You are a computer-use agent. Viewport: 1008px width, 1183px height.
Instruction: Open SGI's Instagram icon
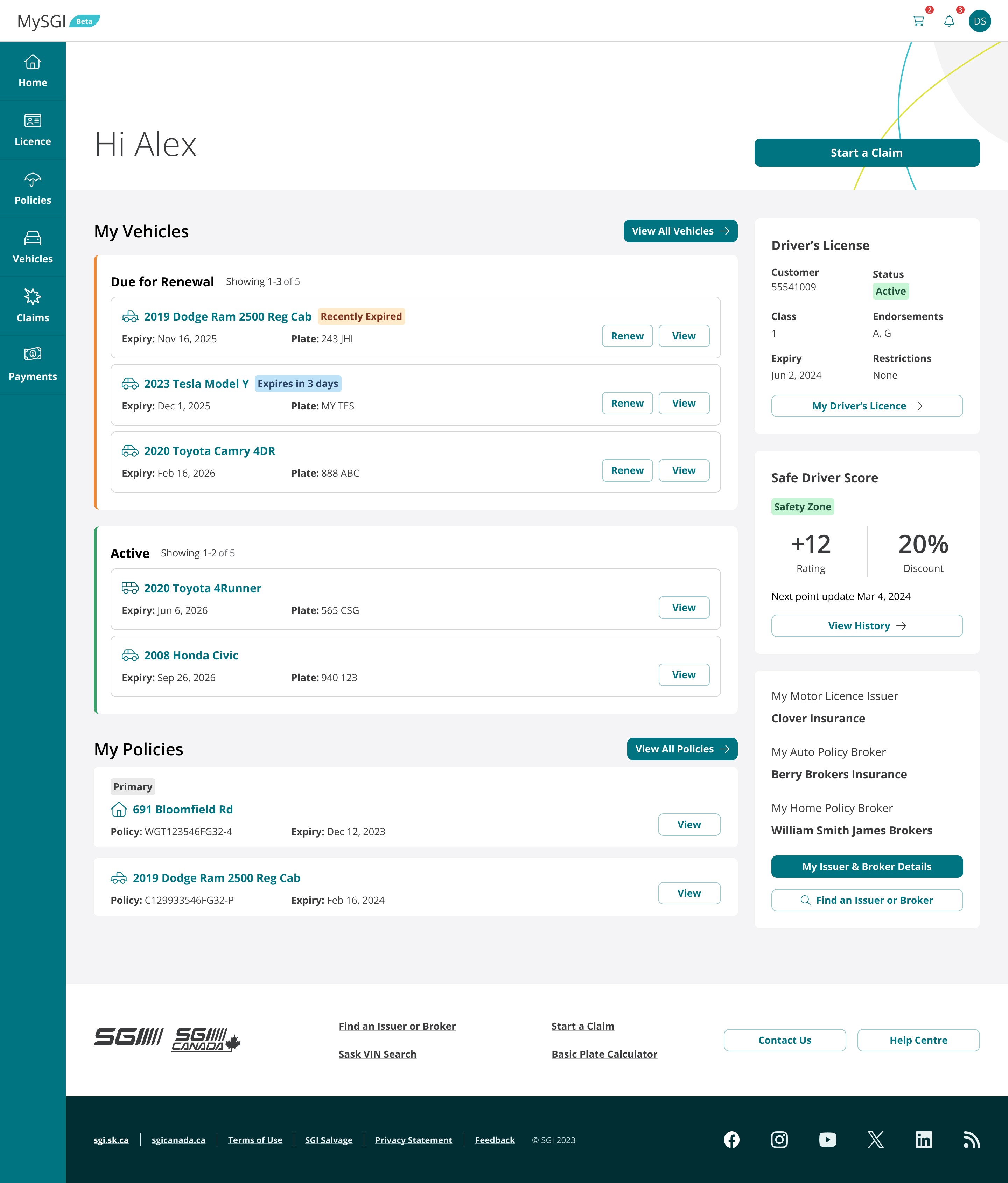pyautogui.click(x=779, y=1140)
